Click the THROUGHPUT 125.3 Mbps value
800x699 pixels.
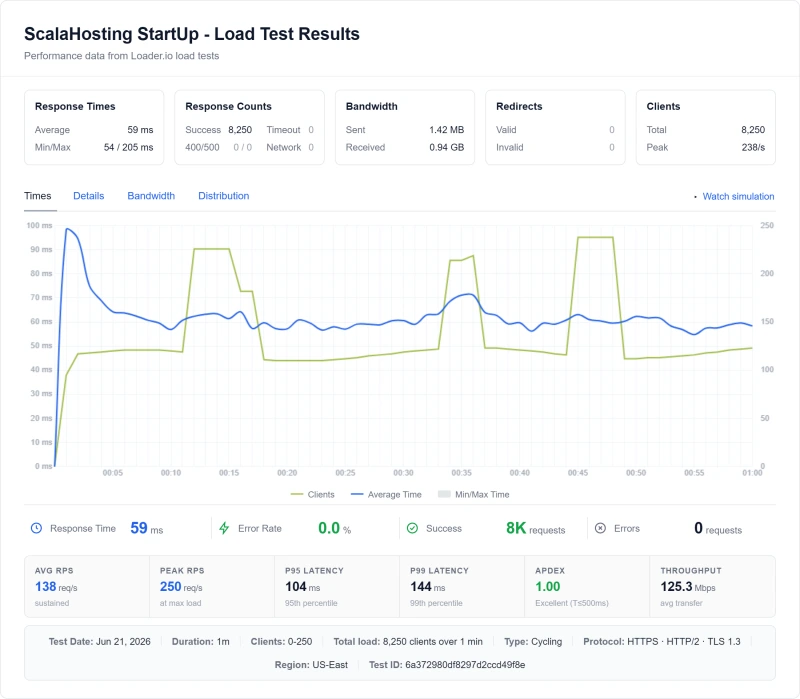(x=688, y=587)
